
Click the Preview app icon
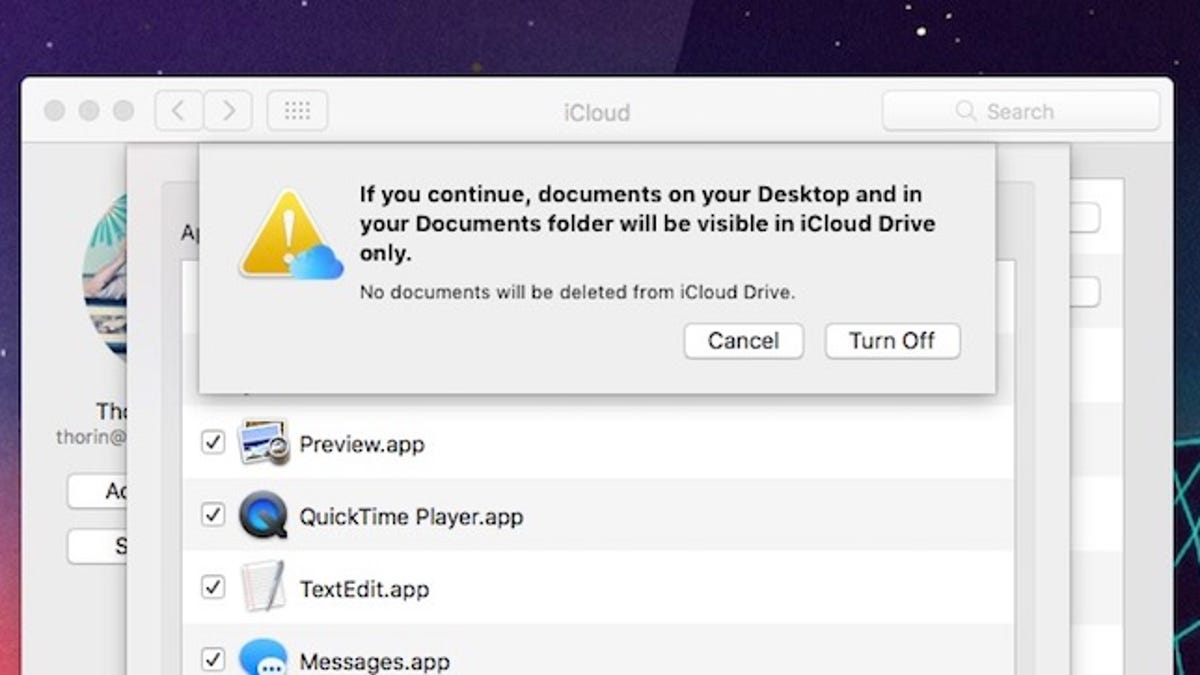[264, 443]
